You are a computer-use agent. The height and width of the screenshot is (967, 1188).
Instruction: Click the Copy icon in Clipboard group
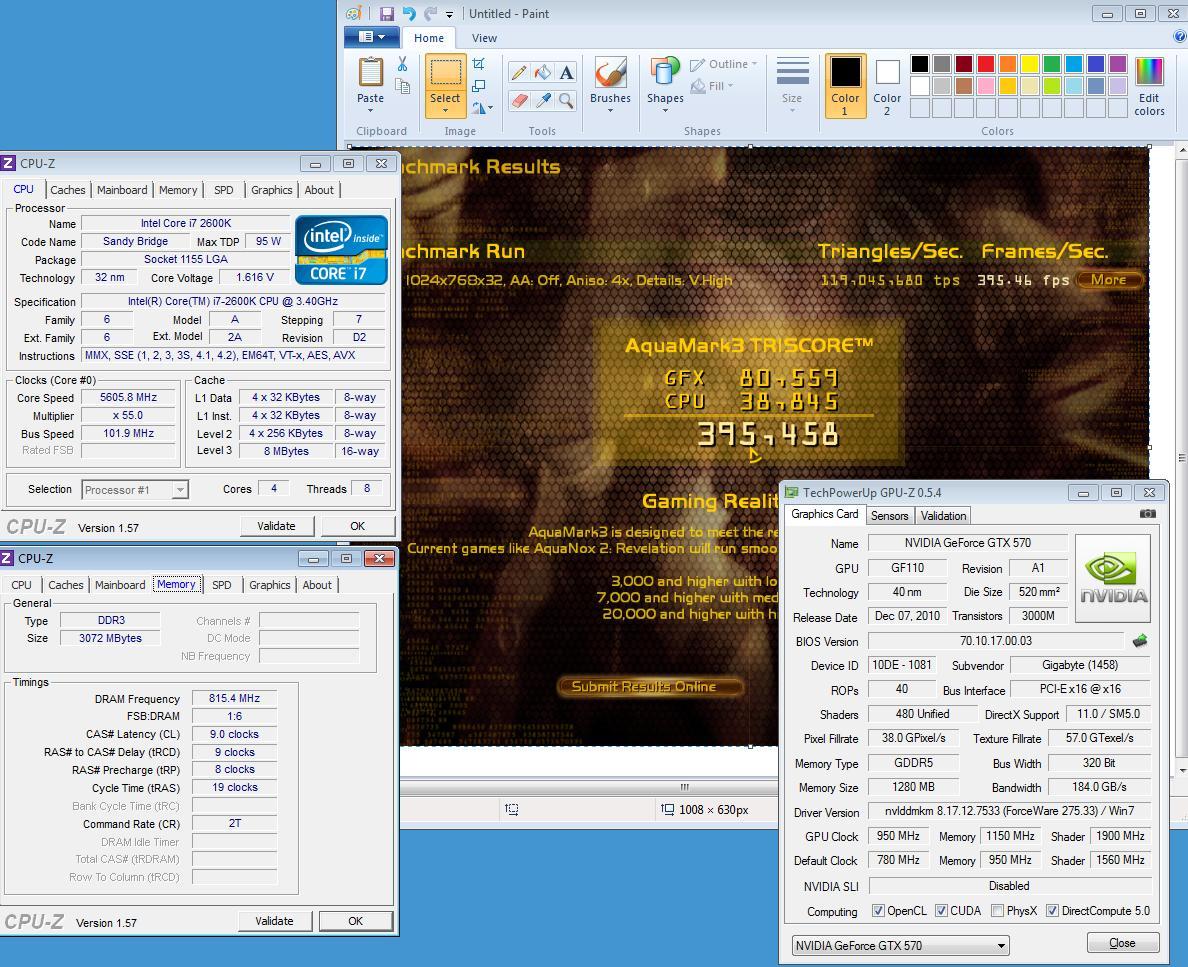402,87
